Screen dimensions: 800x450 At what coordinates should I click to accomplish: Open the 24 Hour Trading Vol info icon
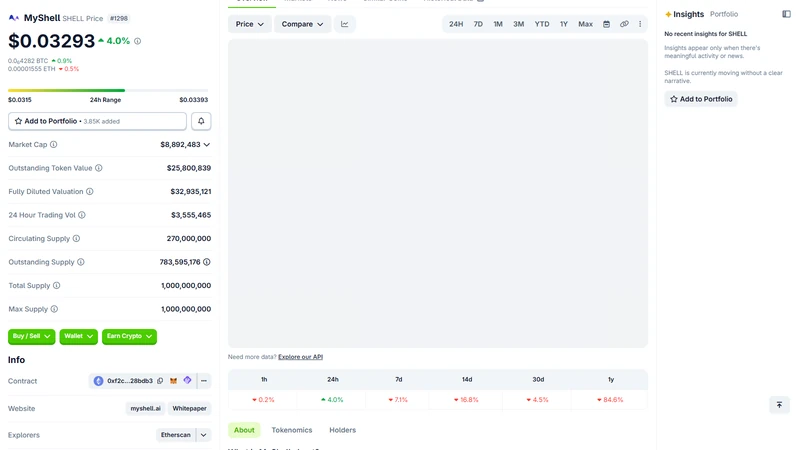click(x=82, y=215)
